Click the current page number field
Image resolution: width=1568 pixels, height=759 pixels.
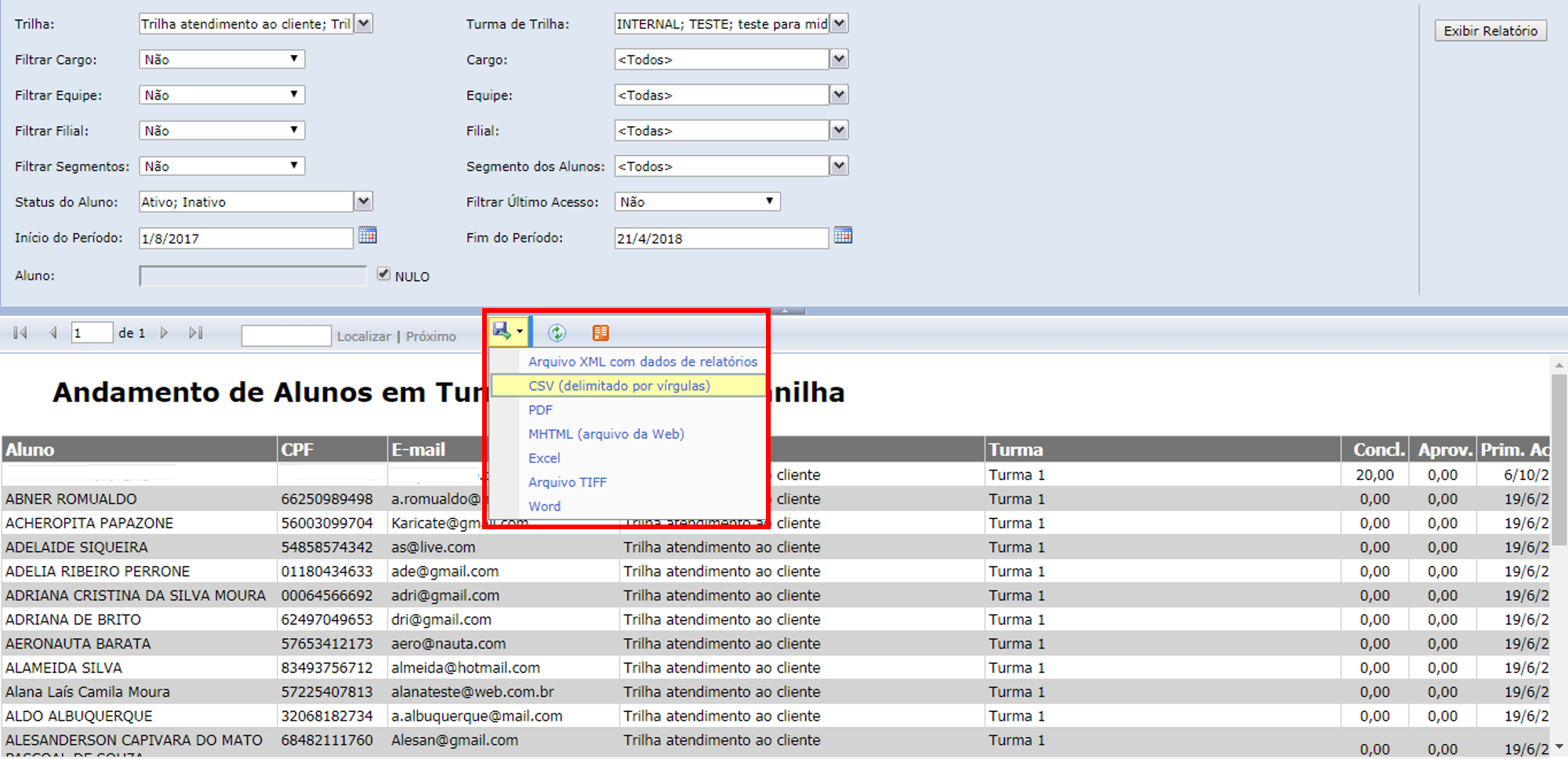pyautogui.click(x=92, y=333)
